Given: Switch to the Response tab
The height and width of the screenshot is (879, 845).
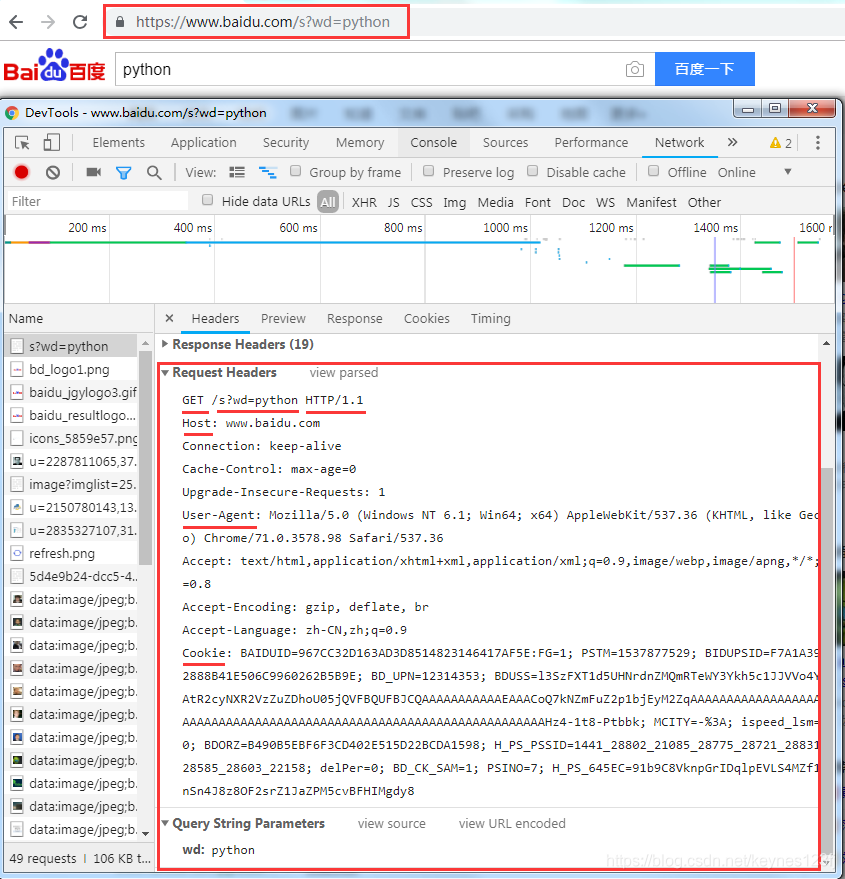Looking at the screenshot, I should point(354,318).
